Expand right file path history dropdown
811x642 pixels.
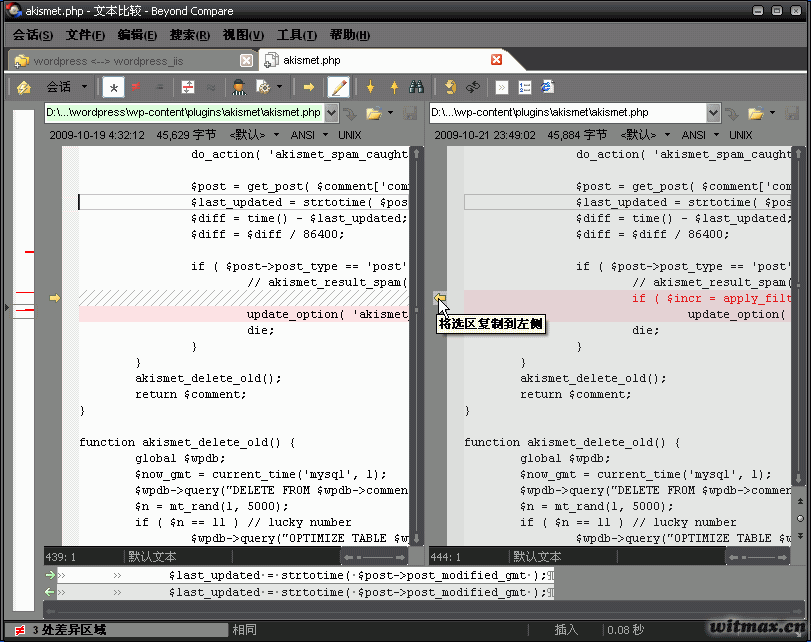[713, 112]
